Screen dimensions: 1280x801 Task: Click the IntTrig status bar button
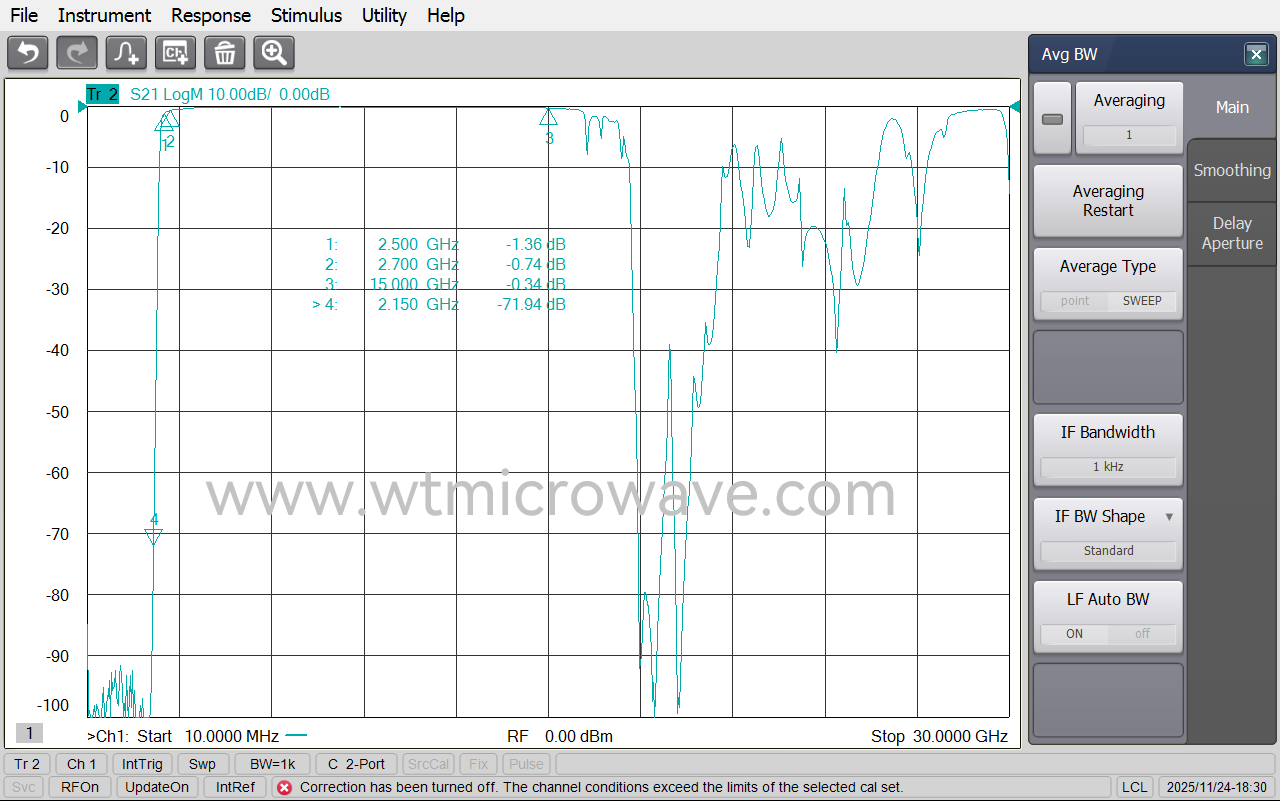(142, 764)
